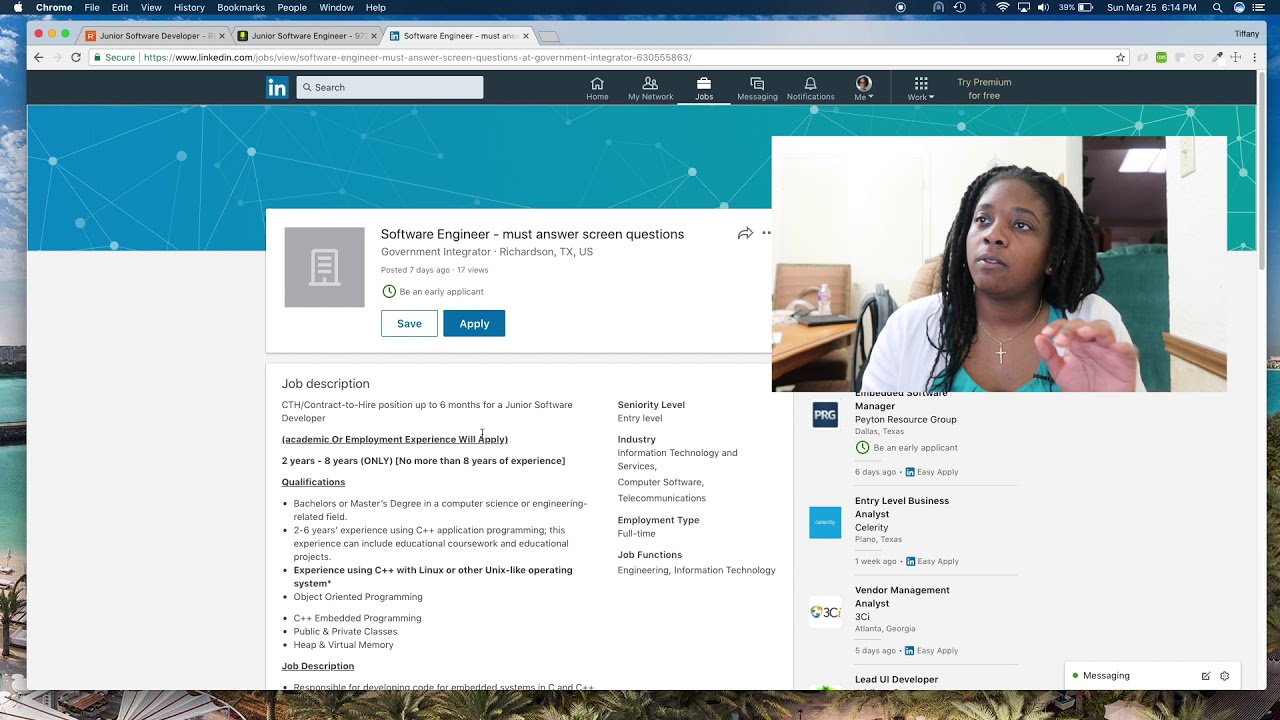Open the Window menu
This screenshot has width=1280, height=720.
[336, 7]
